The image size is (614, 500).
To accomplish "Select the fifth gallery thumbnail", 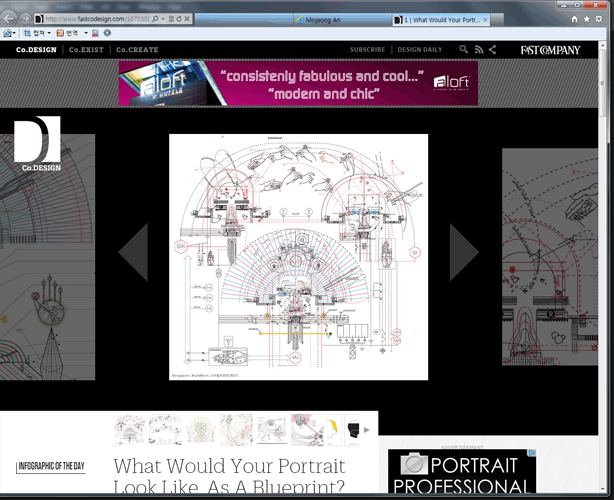I will pyautogui.click(x=272, y=430).
